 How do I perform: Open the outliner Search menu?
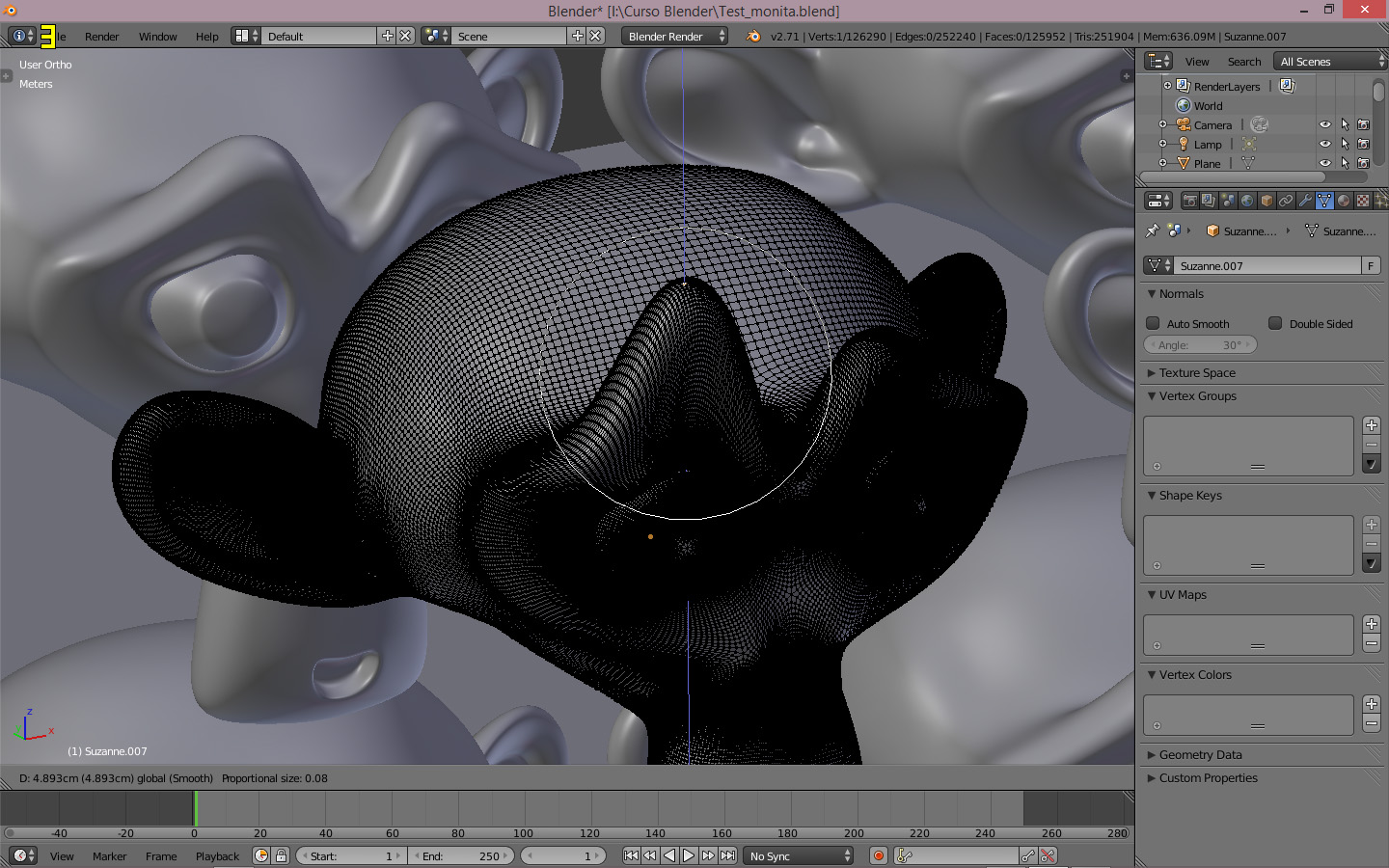coord(1244,62)
